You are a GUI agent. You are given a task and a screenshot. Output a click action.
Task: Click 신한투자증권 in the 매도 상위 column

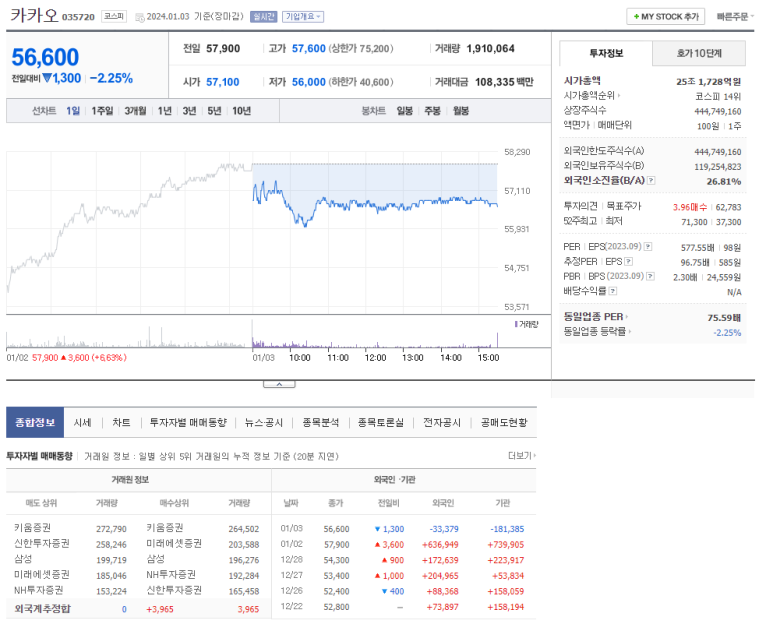coord(42,543)
